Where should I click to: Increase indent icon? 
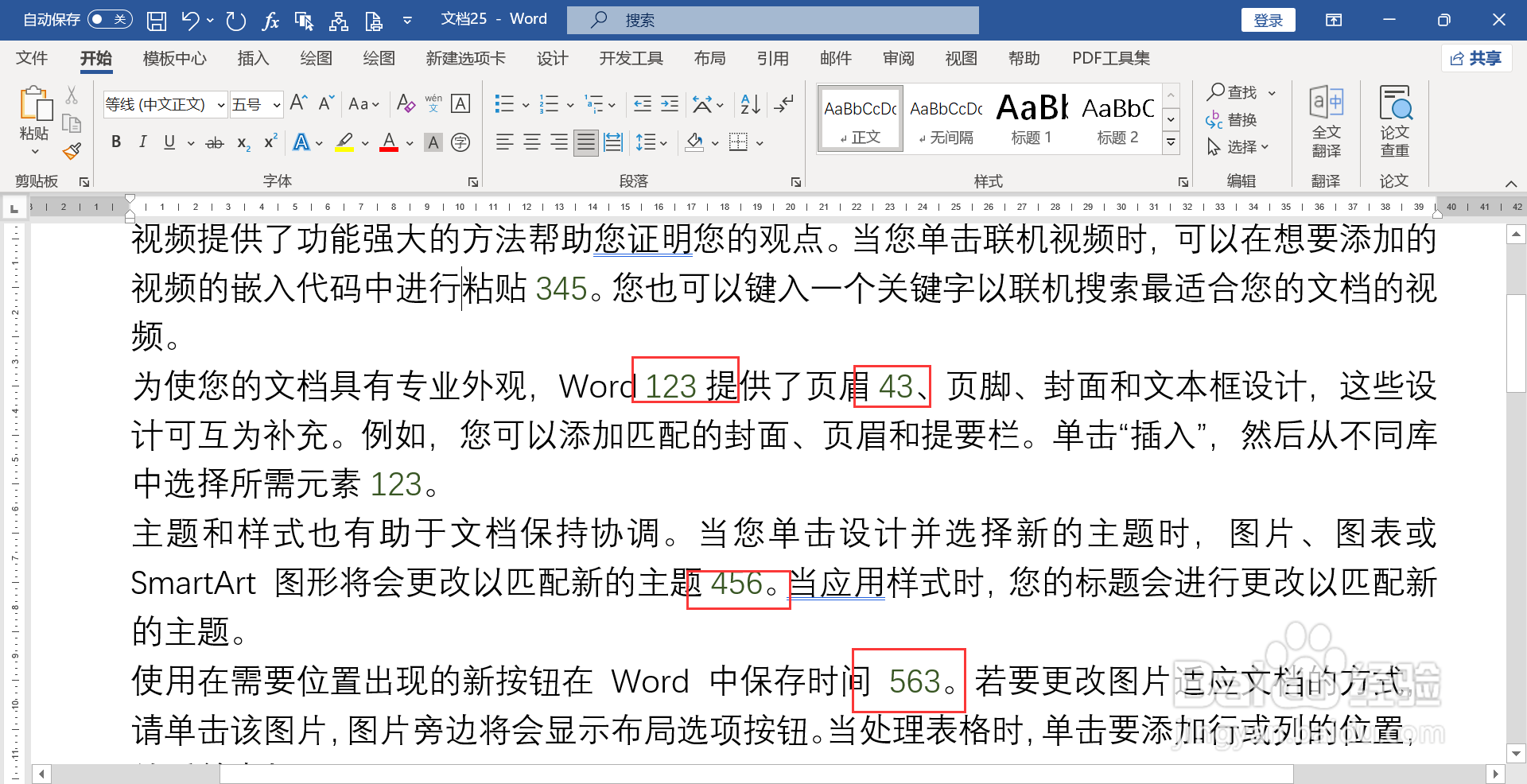click(670, 103)
